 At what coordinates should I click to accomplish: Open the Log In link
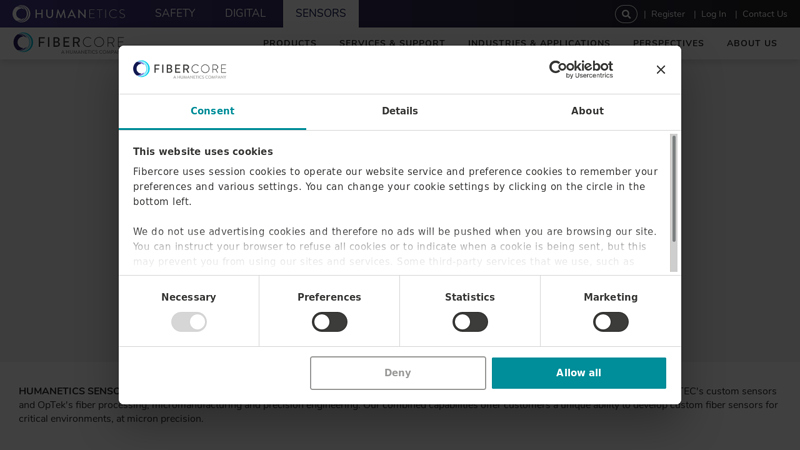point(714,14)
